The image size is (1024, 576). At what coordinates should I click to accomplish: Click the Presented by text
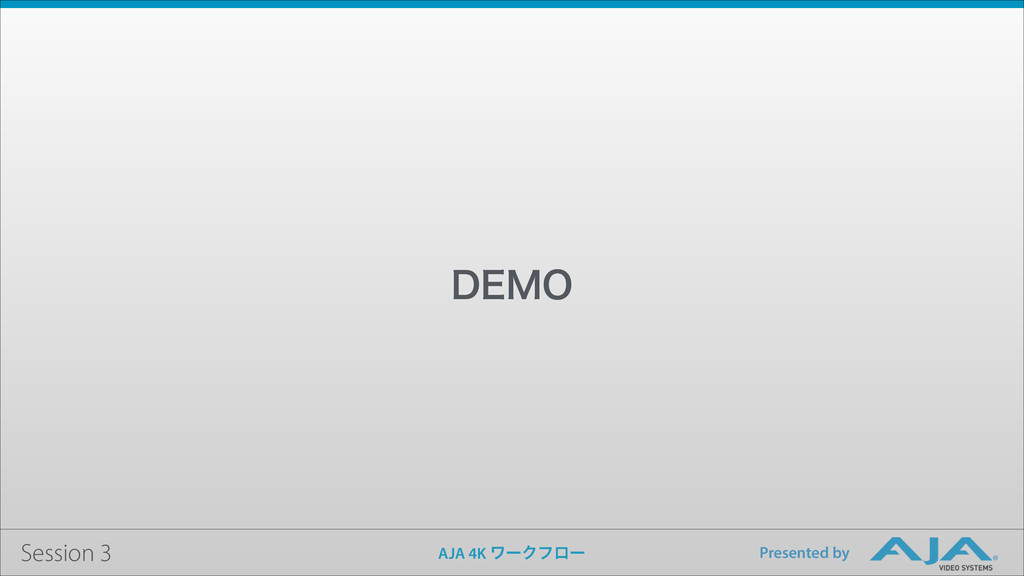pyautogui.click(x=804, y=552)
